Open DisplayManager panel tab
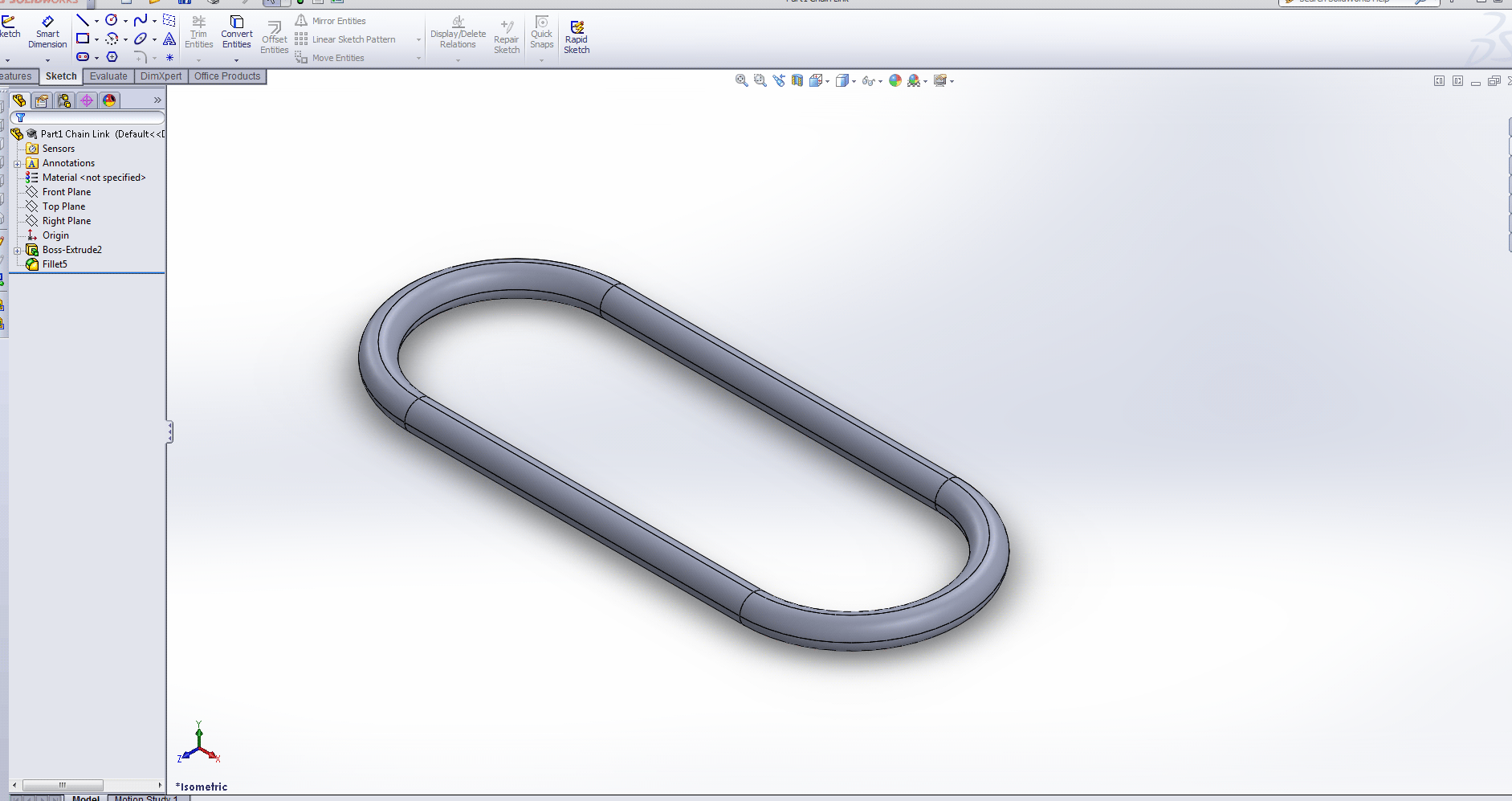 [109, 100]
